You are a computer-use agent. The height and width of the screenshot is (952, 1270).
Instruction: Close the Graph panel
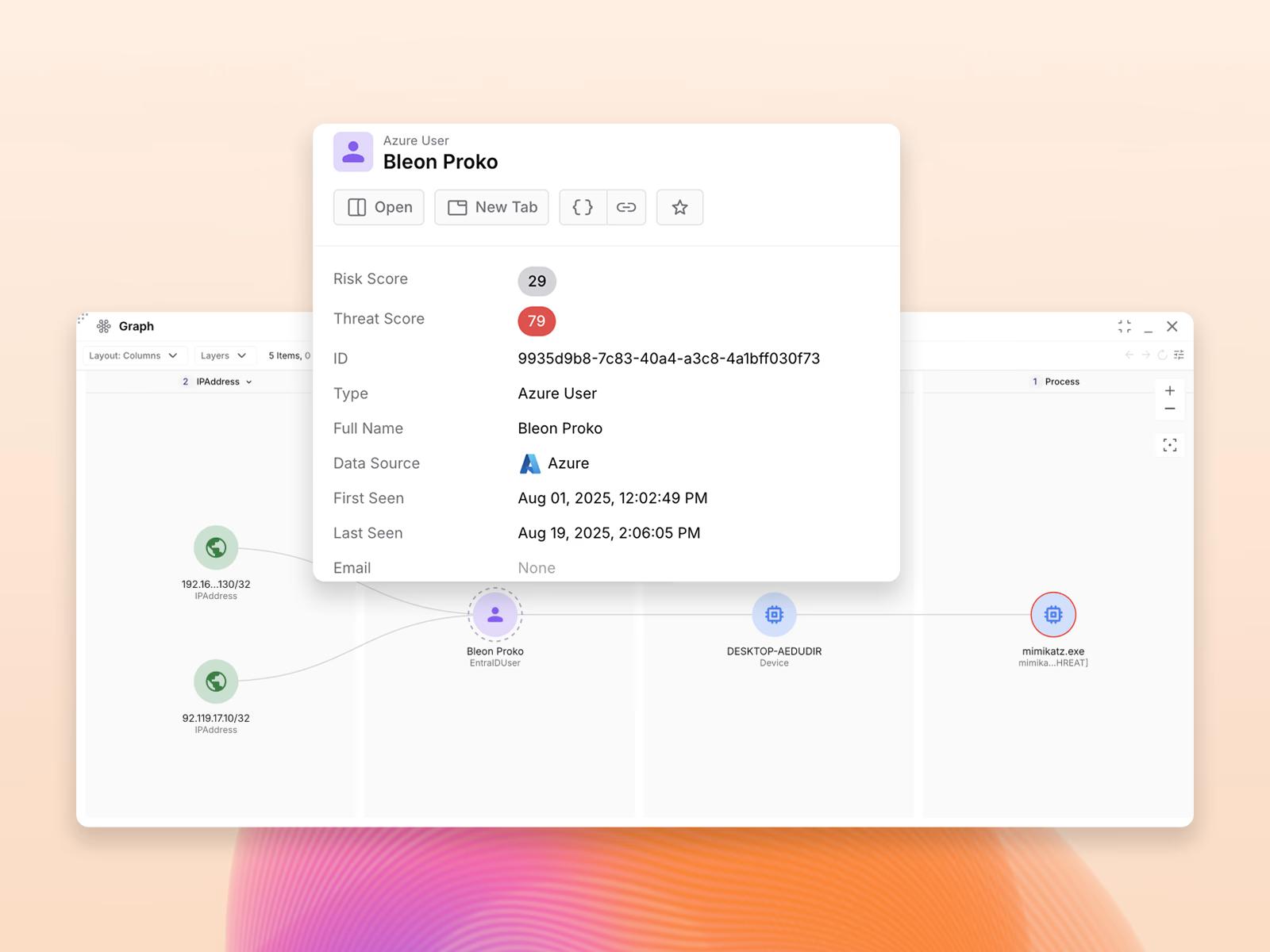click(1172, 326)
